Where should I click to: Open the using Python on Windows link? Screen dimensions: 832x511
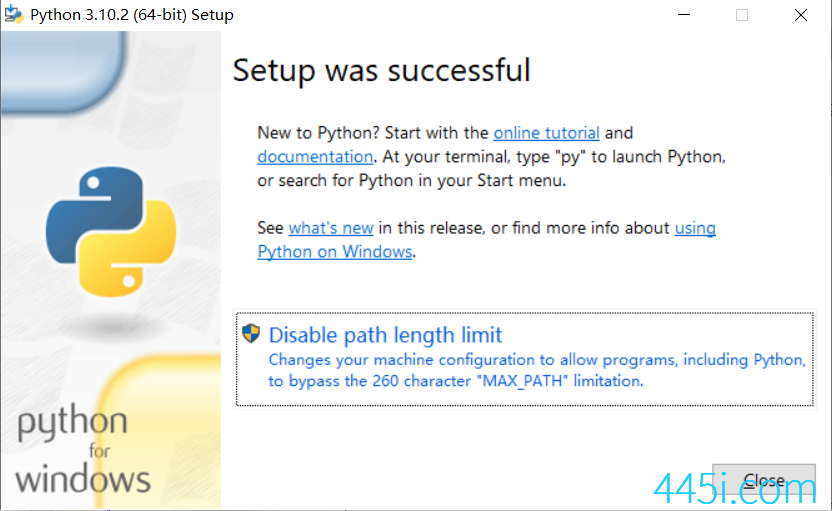tap(695, 228)
